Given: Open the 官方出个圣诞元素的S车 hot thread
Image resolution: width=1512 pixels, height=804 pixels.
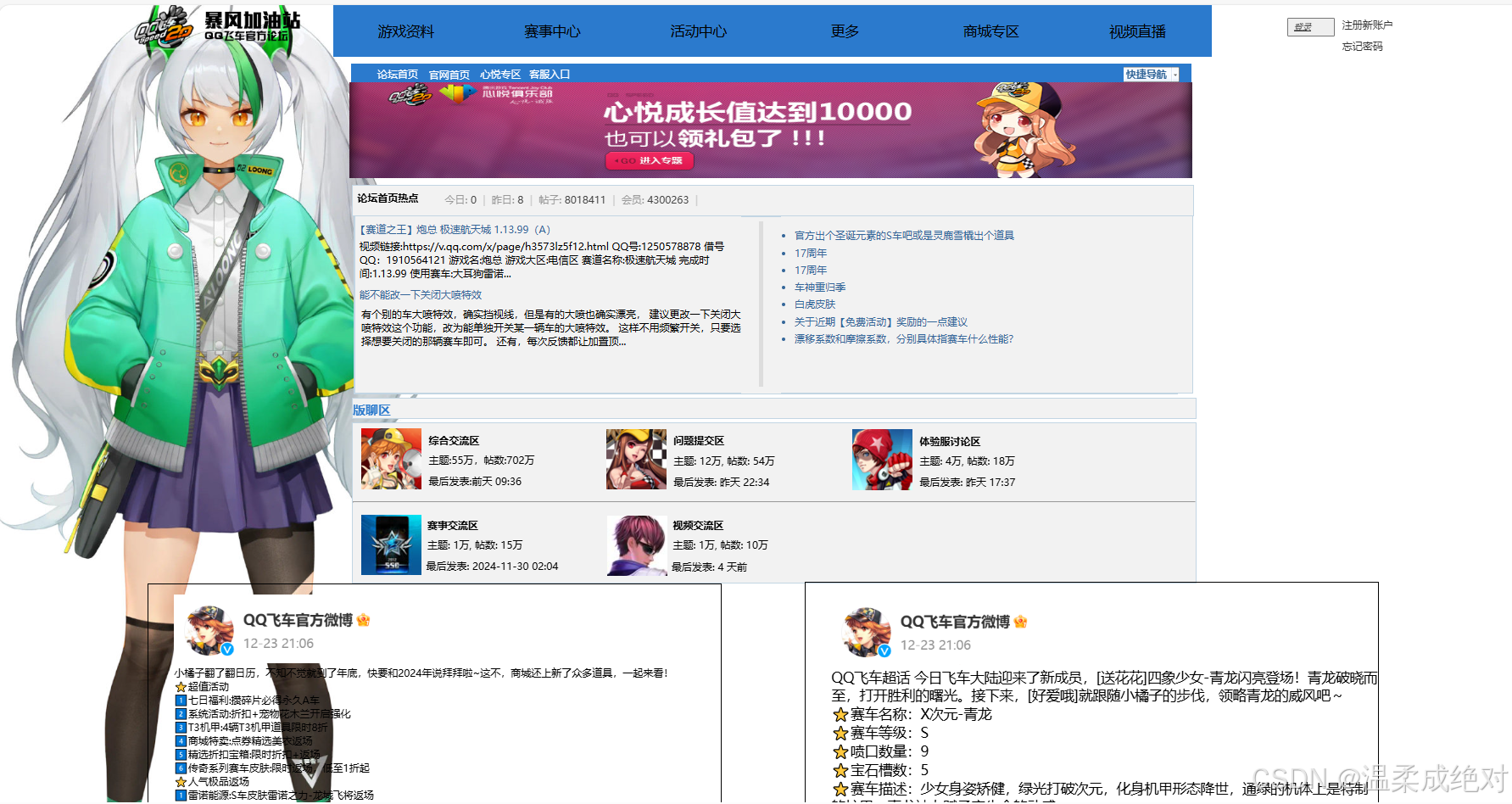Looking at the screenshot, I should (904, 236).
